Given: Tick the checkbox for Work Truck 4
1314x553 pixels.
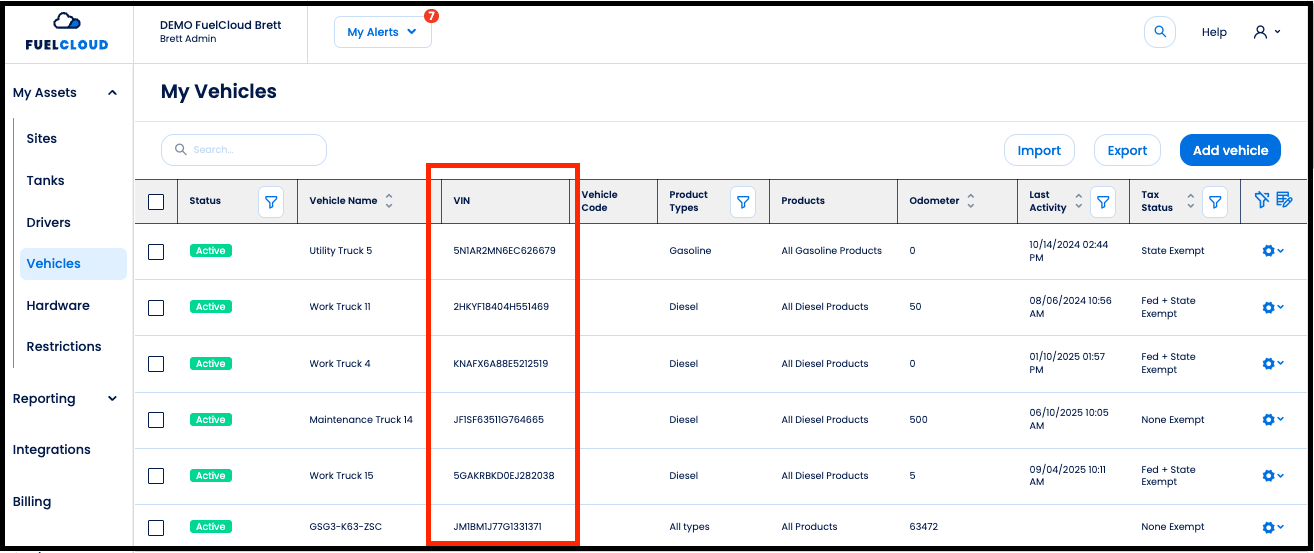Looking at the screenshot, I should coord(156,364).
